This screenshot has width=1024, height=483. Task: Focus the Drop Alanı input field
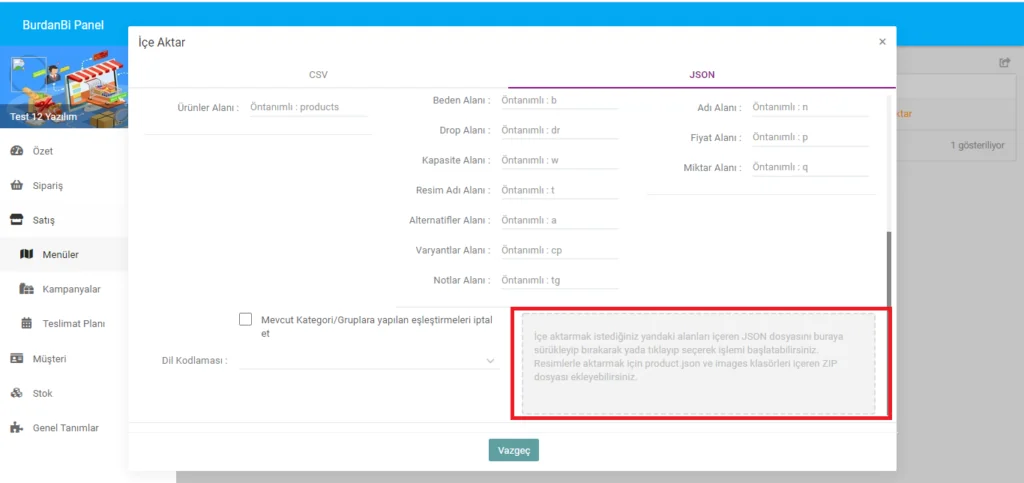coord(560,130)
